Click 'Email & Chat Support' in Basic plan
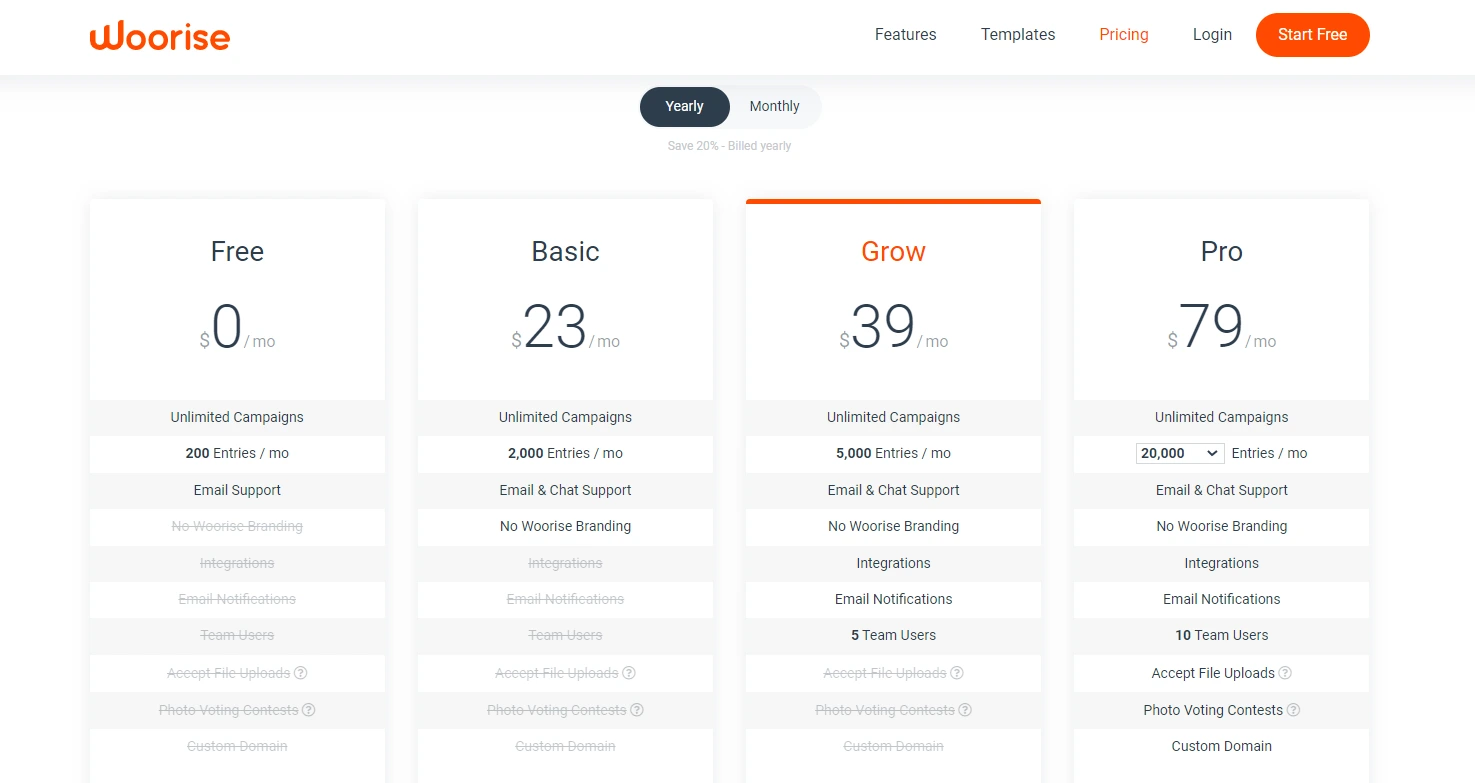 click(x=566, y=490)
